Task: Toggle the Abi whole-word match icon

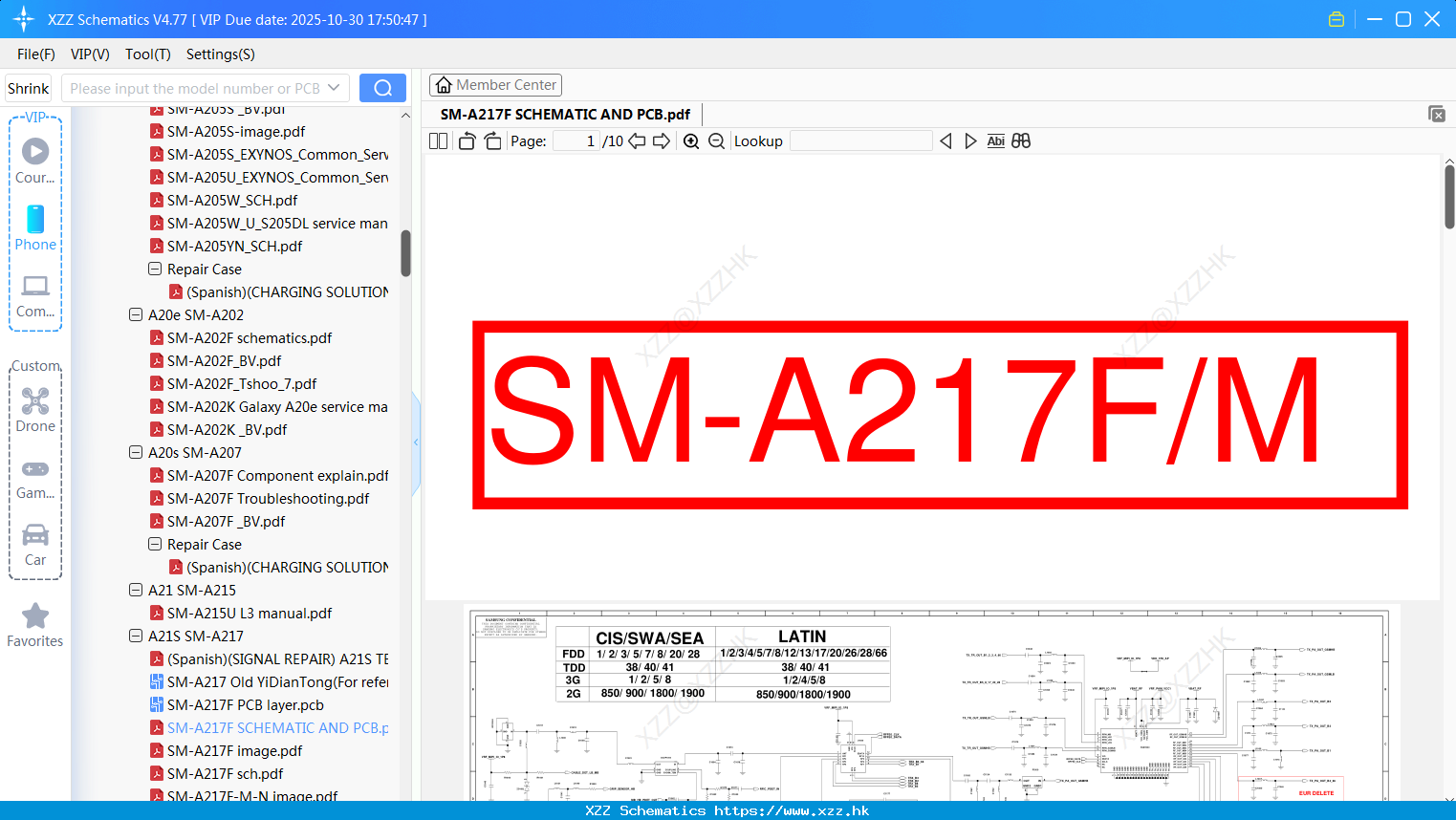Action: (995, 141)
